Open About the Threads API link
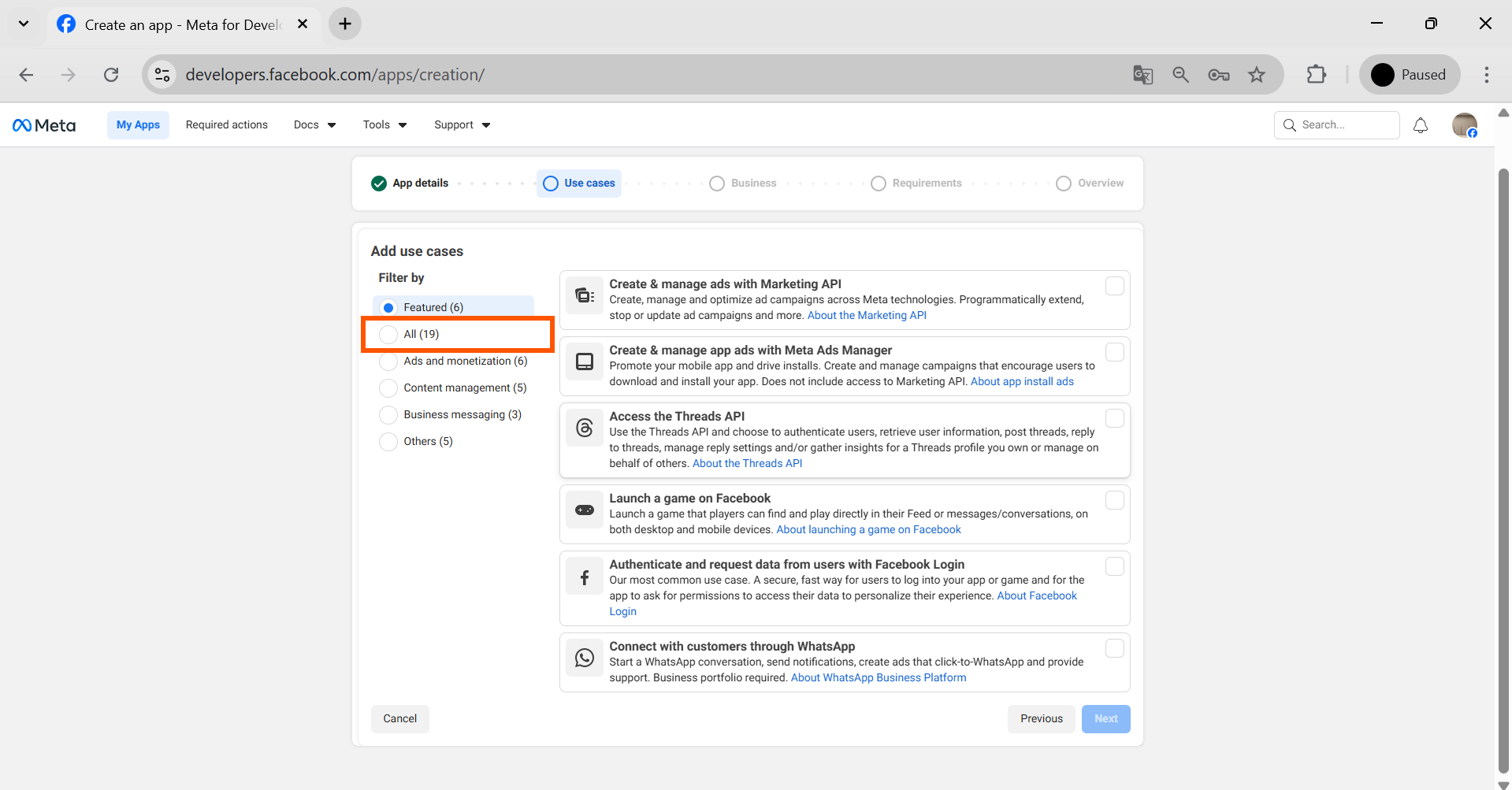The height and width of the screenshot is (790, 1512). (747, 464)
